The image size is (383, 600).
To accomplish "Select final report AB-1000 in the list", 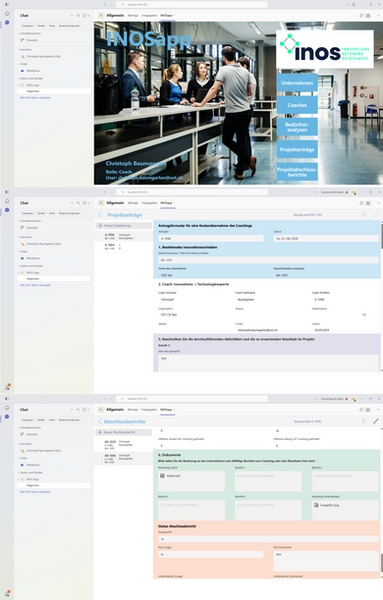I will coord(123,459).
